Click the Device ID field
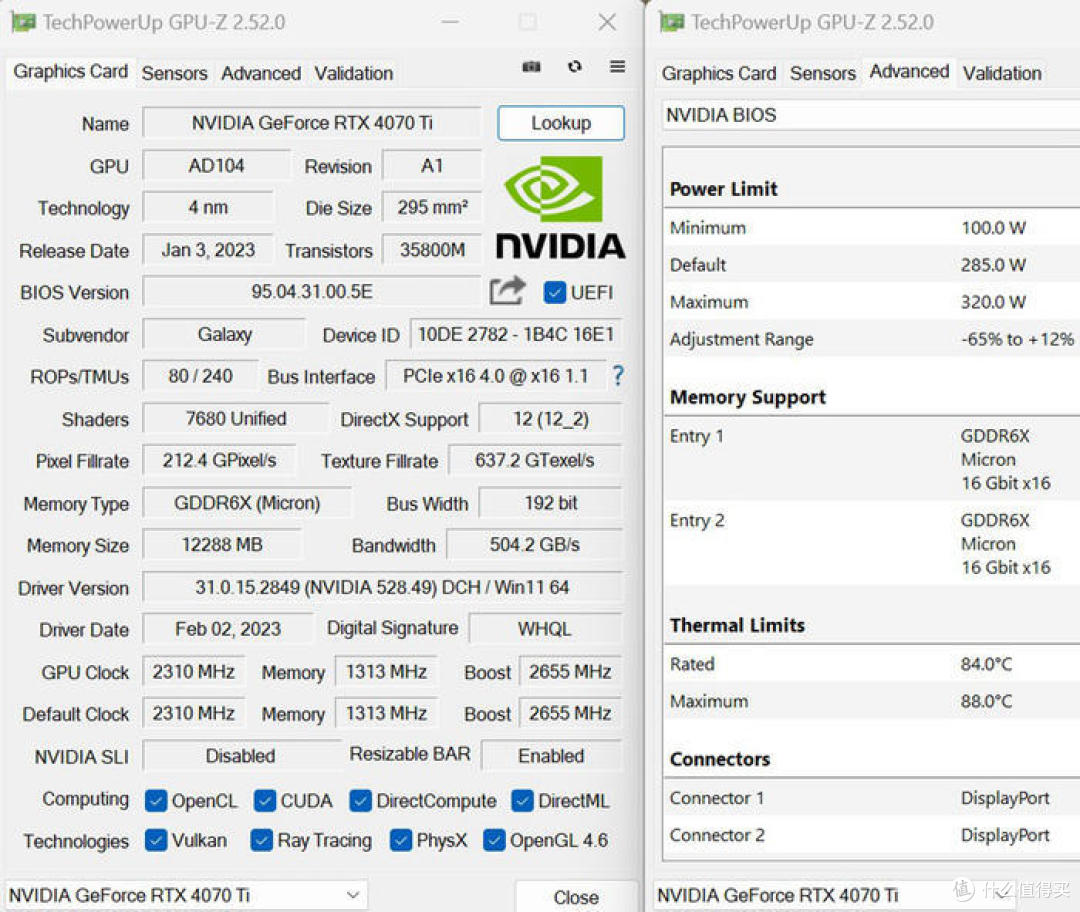 [516, 334]
